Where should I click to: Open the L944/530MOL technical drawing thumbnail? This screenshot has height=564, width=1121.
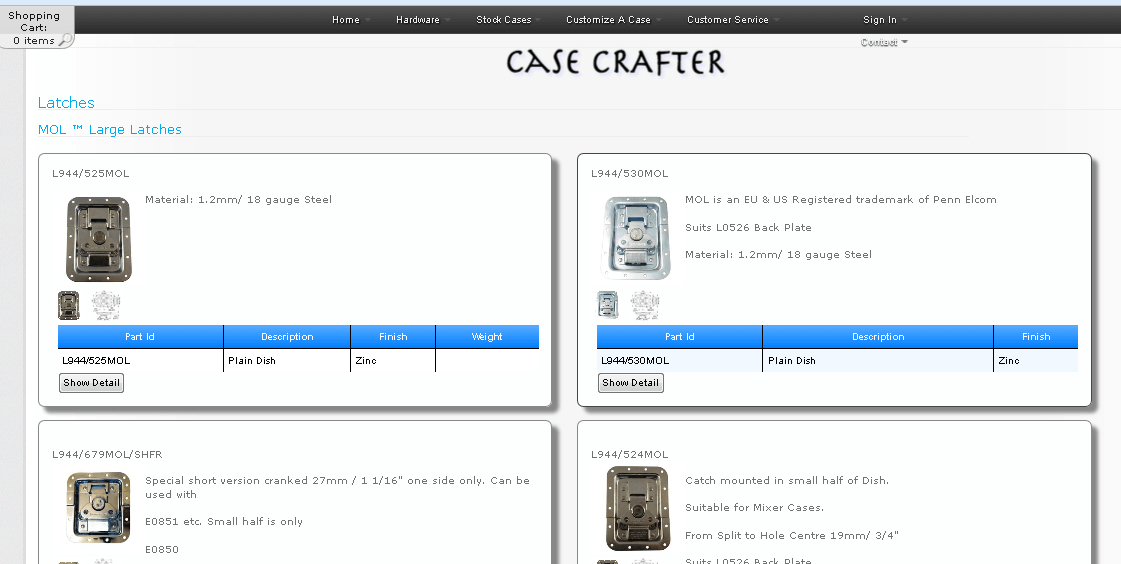pyautogui.click(x=645, y=305)
